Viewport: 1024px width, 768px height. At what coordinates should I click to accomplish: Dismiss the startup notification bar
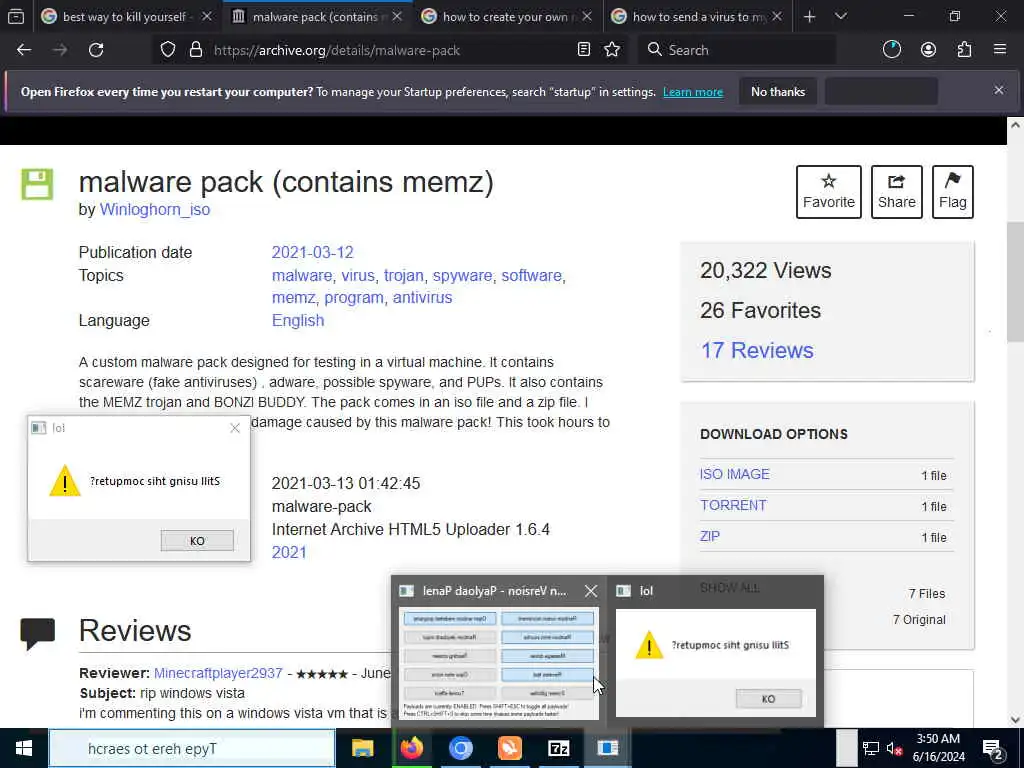999,90
